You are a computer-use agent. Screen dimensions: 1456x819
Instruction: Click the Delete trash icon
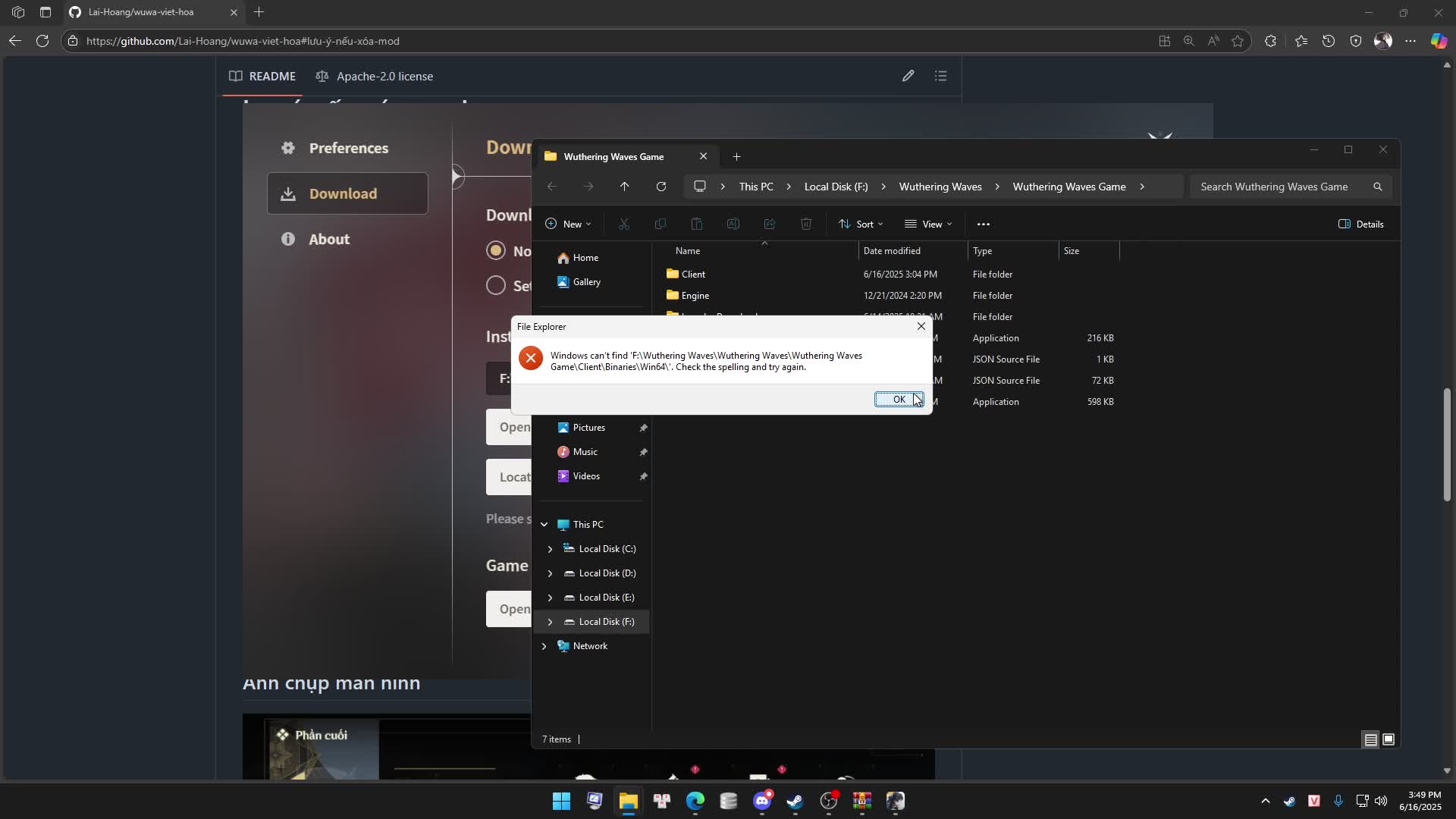pyautogui.click(x=805, y=224)
